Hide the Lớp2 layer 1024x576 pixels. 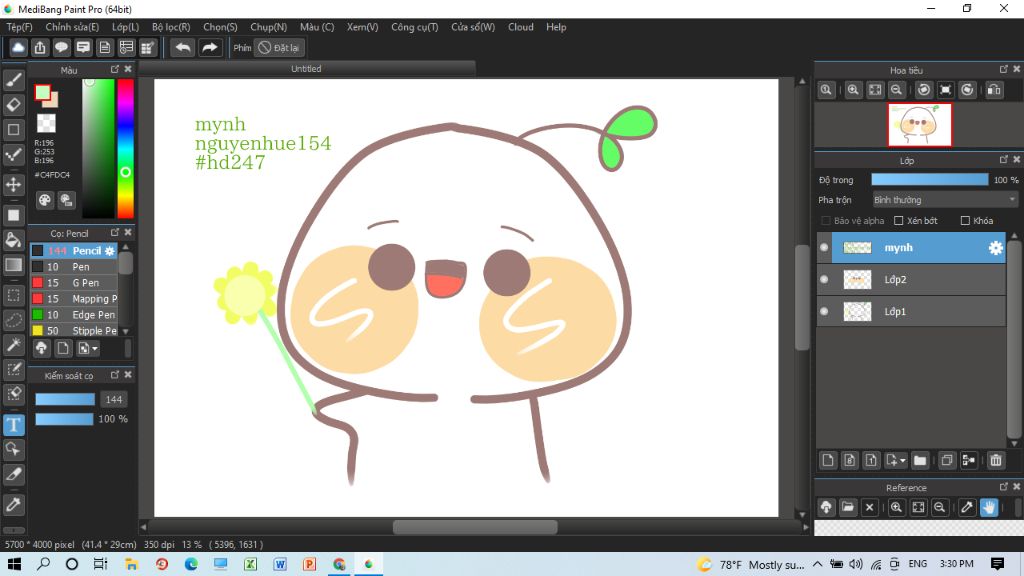pyautogui.click(x=824, y=280)
